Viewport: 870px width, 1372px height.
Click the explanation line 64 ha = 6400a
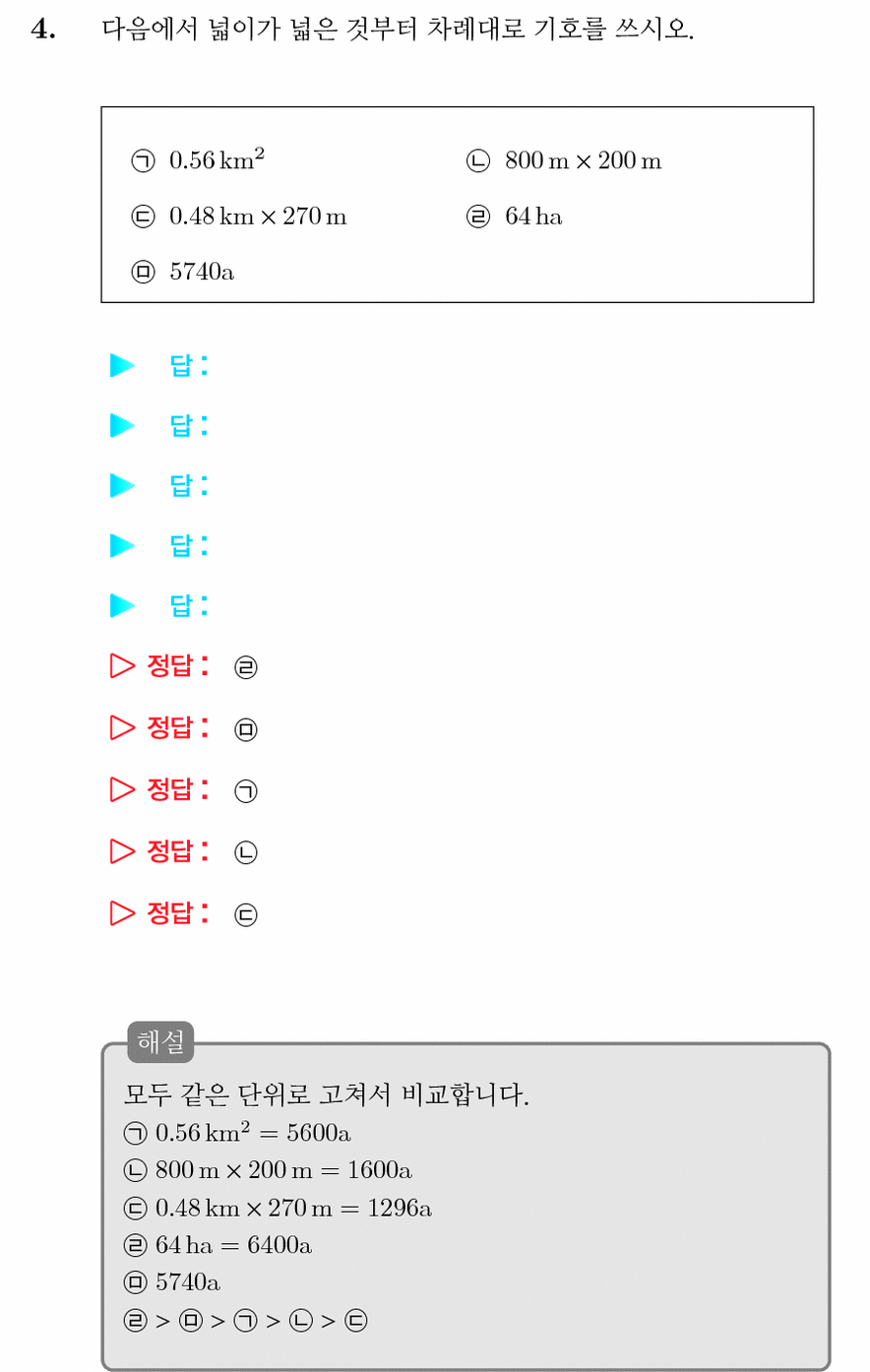tap(218, 1245)
